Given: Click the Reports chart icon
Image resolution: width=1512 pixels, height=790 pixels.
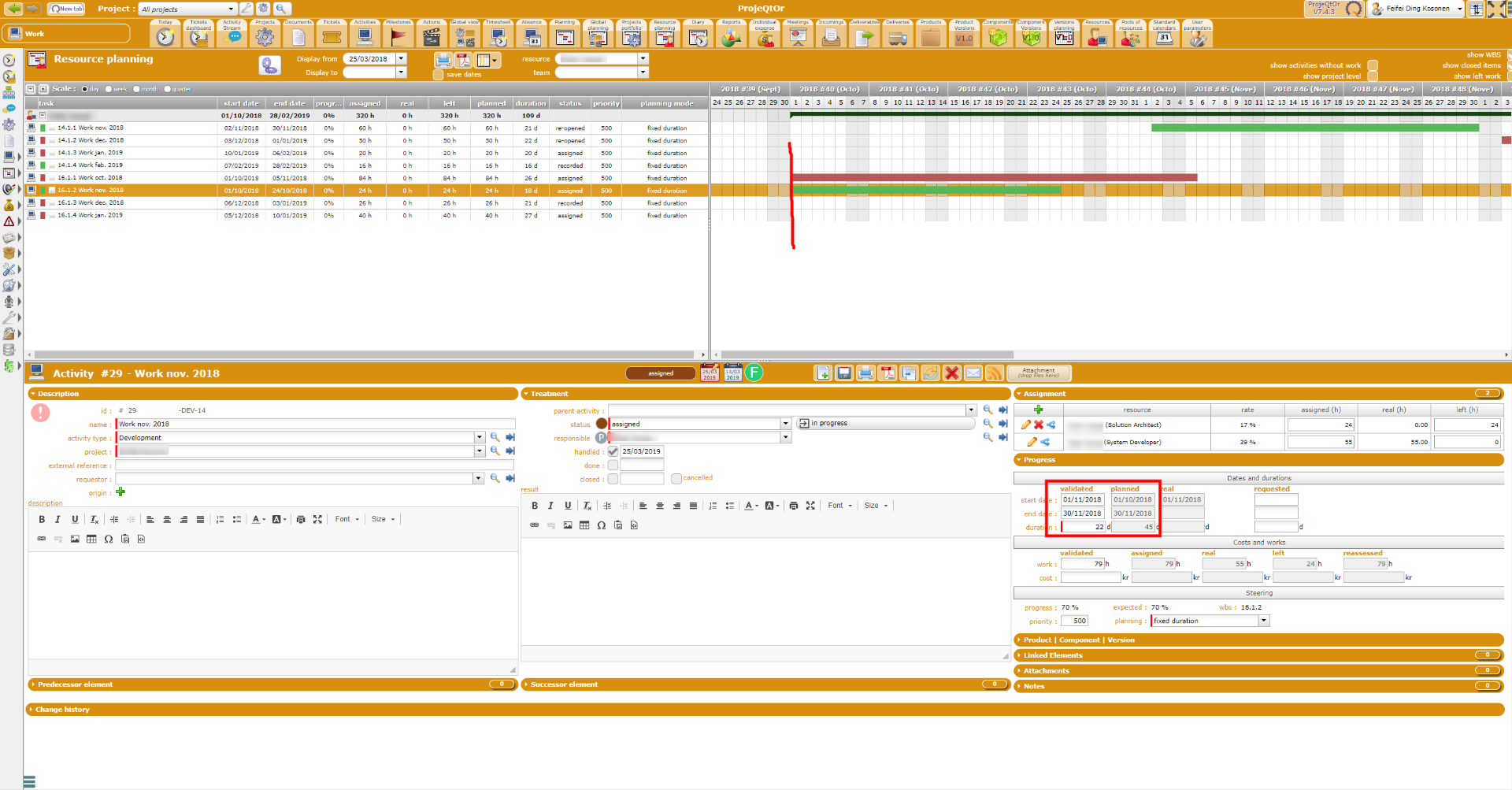Looking at the screenshot, I should 732,35.
